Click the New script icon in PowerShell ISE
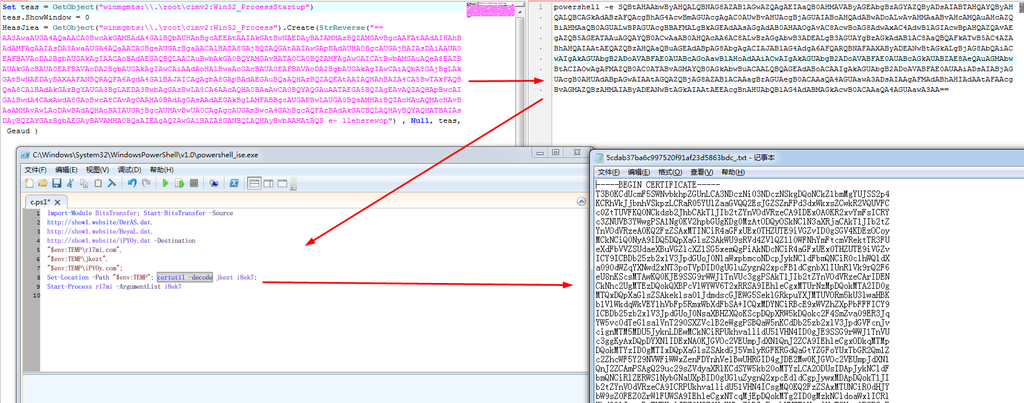 [29, 183]
